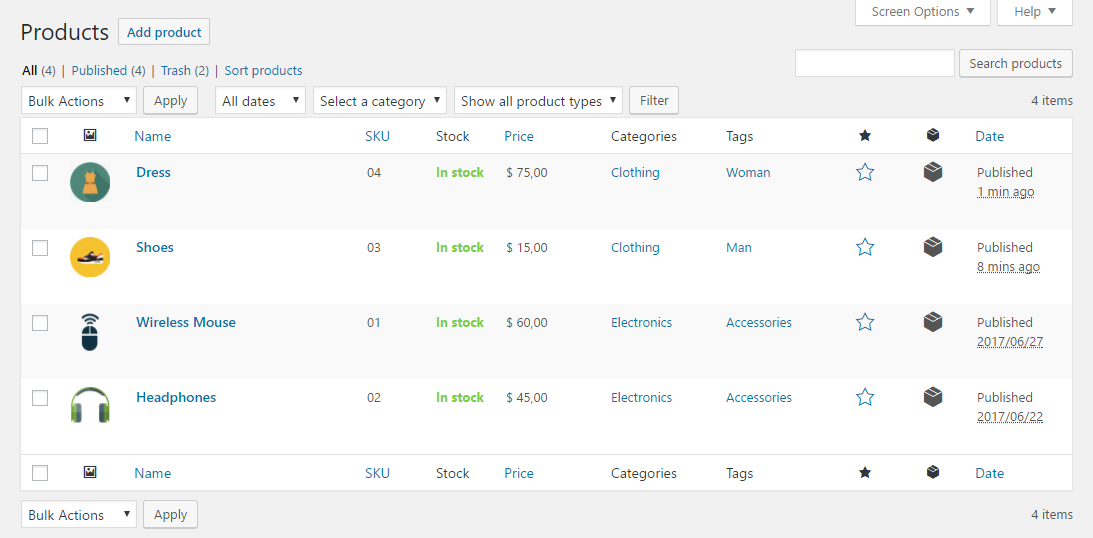Sort by the featured star column header
Screen dimensions: 1093x538
point(865,136)
